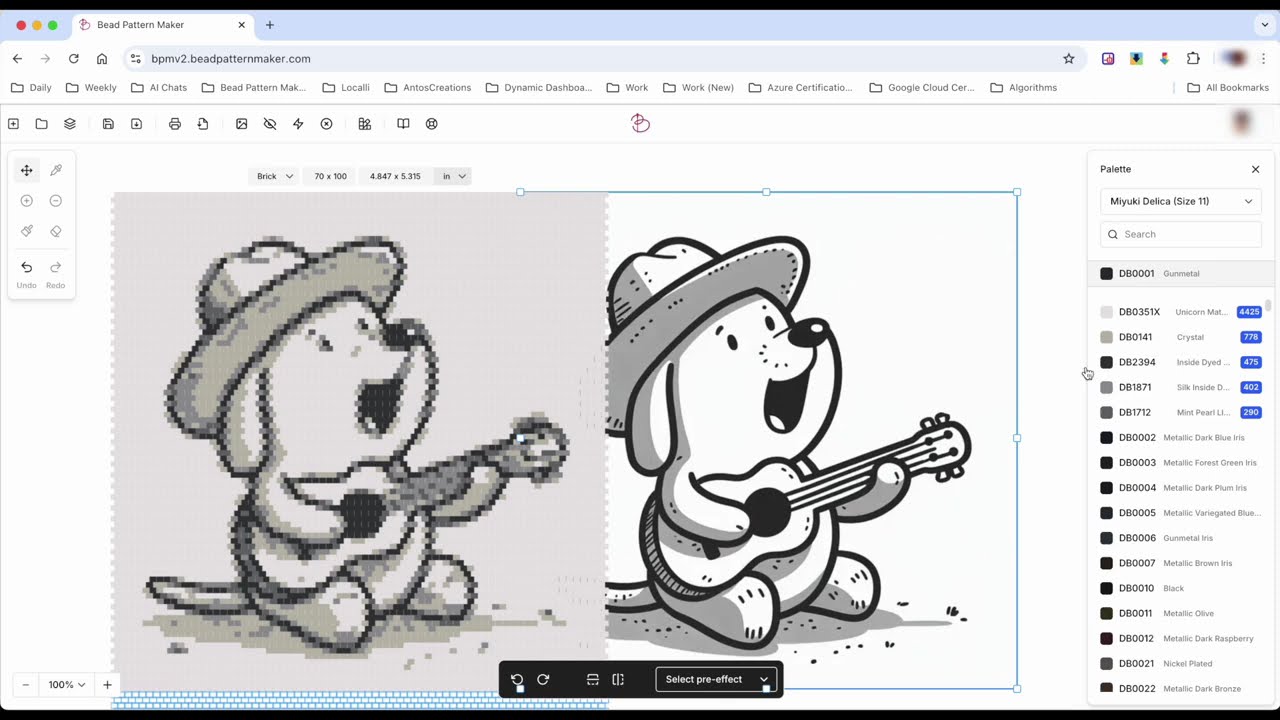Click the export file icon
This screenshot has height=720, width=1280.
(203, 124)
